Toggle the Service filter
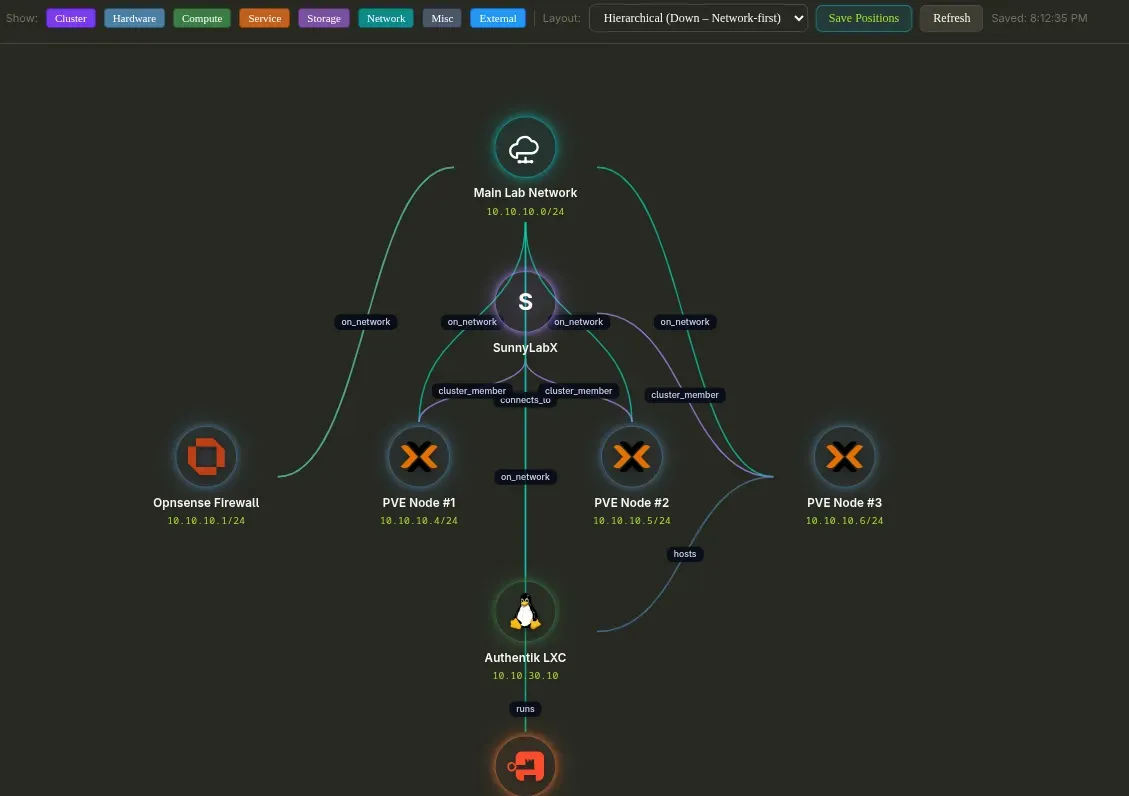Viewport: 1129px width, 796px height. click(x=264, y=18)
